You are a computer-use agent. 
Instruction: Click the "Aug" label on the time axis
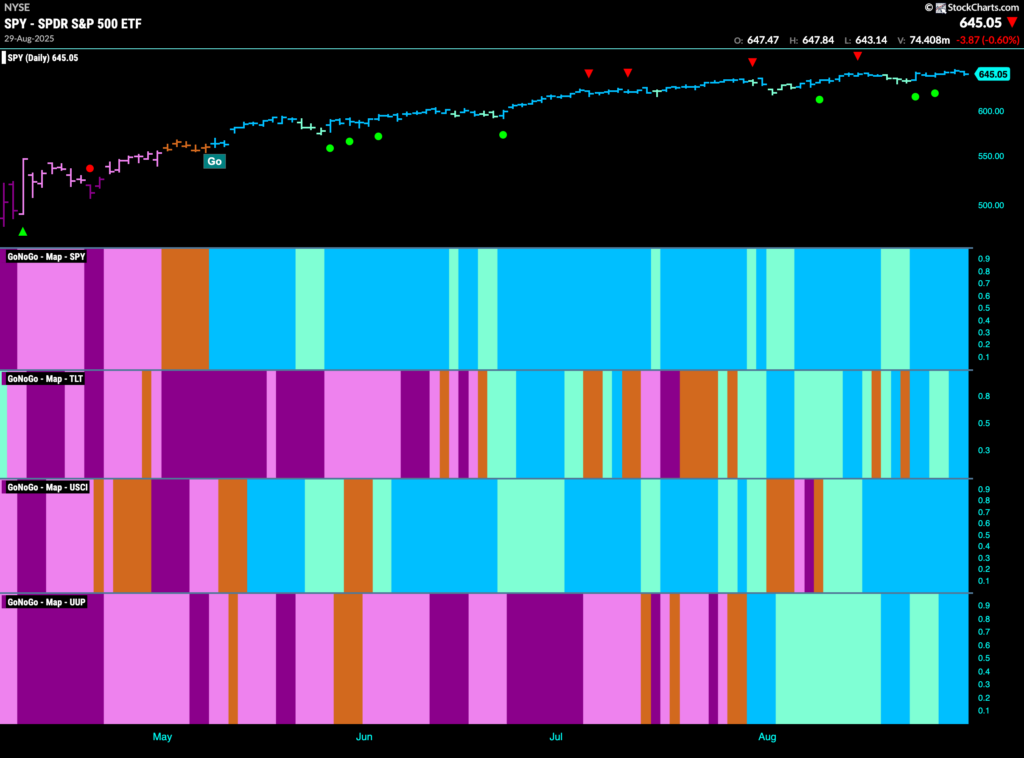pyautogui.click(x=767, y=736)
